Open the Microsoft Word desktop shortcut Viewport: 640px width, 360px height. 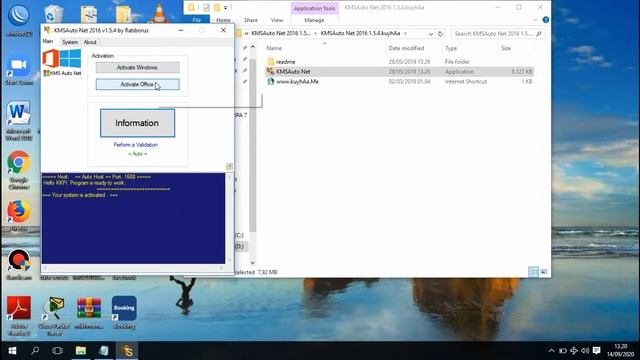18,114
